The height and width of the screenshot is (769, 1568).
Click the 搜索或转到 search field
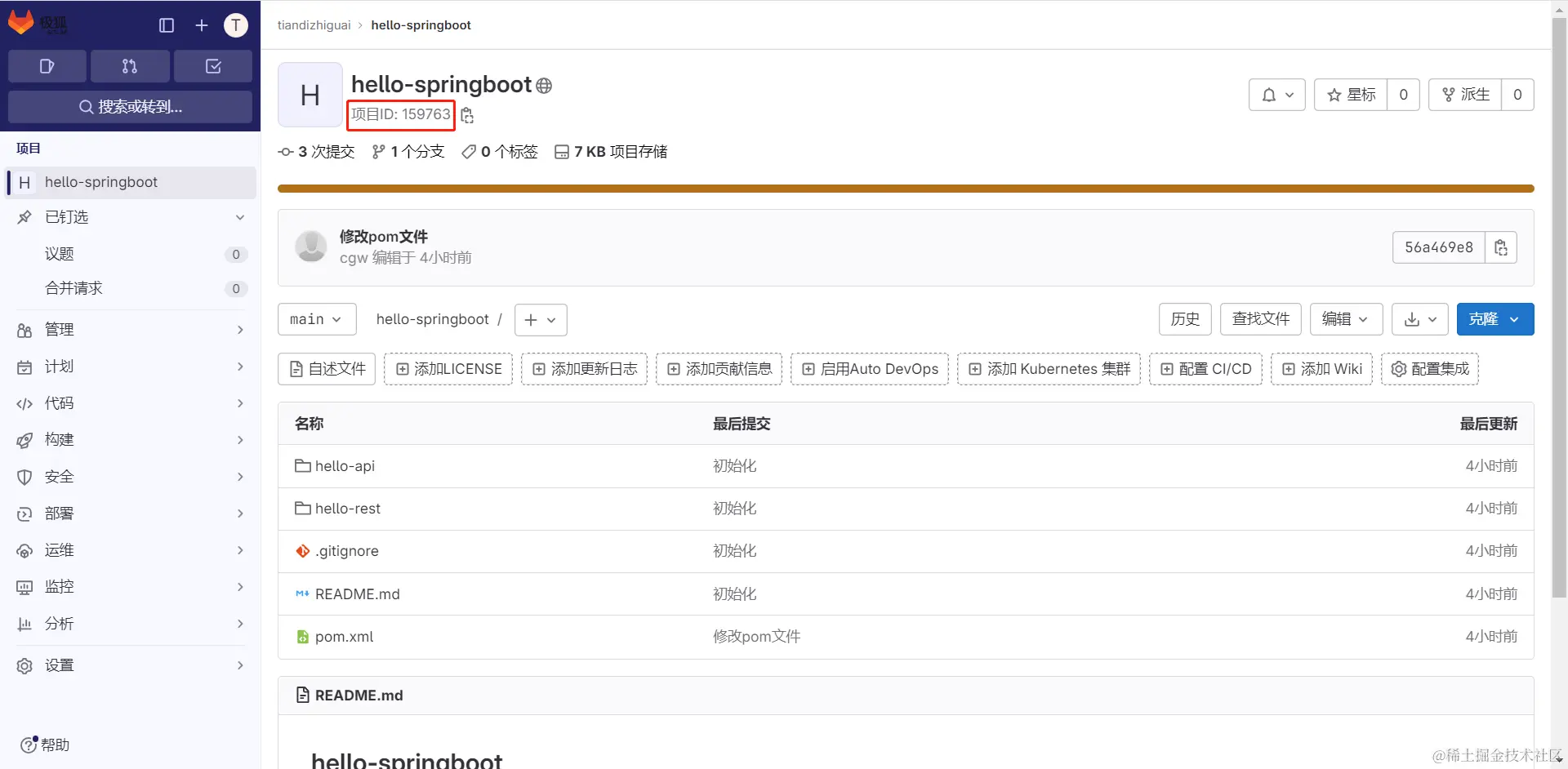pos(129,106)
